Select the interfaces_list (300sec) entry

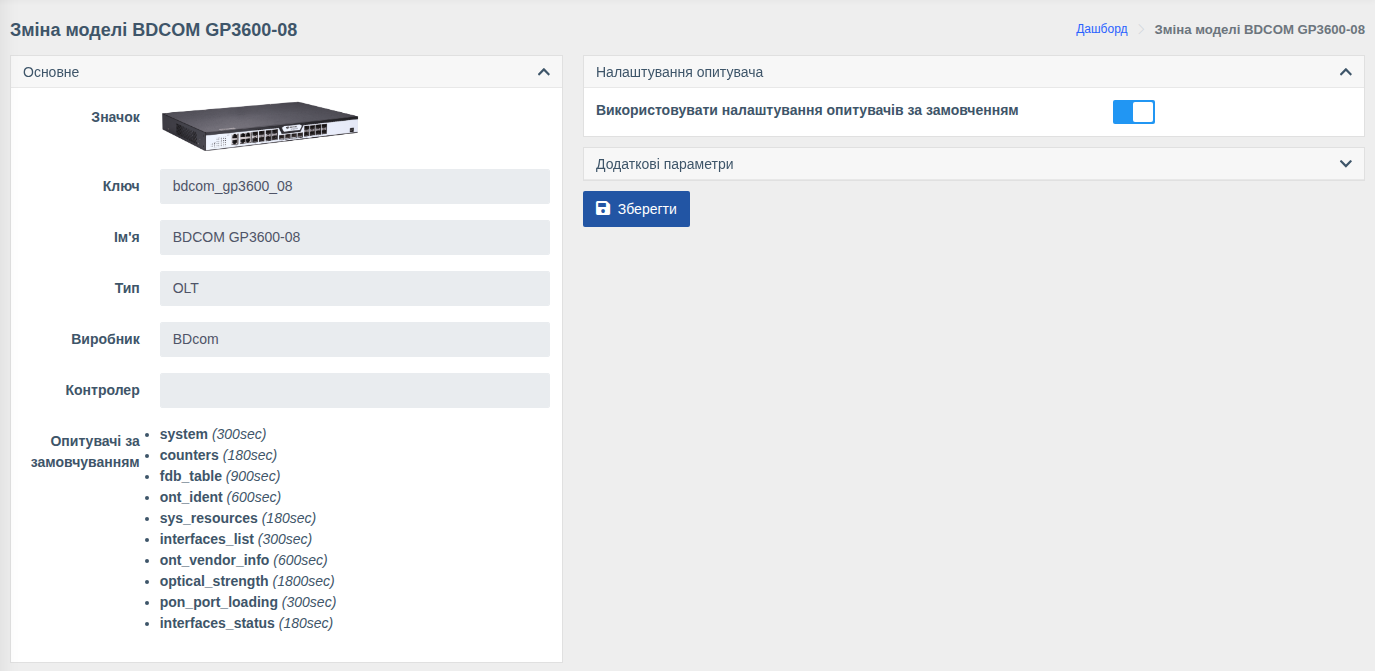236,539
